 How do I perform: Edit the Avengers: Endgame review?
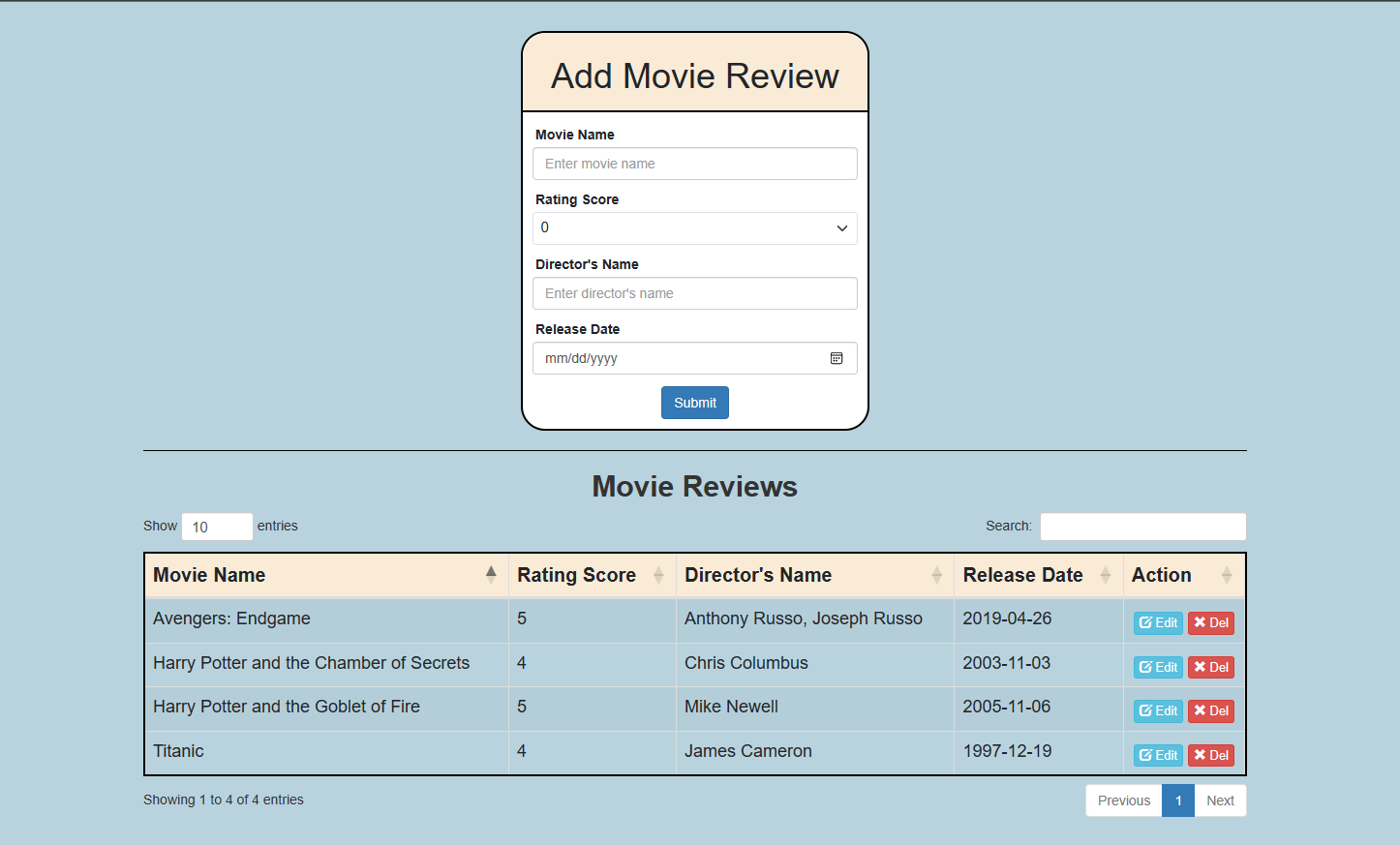(x=1158, y=623)
